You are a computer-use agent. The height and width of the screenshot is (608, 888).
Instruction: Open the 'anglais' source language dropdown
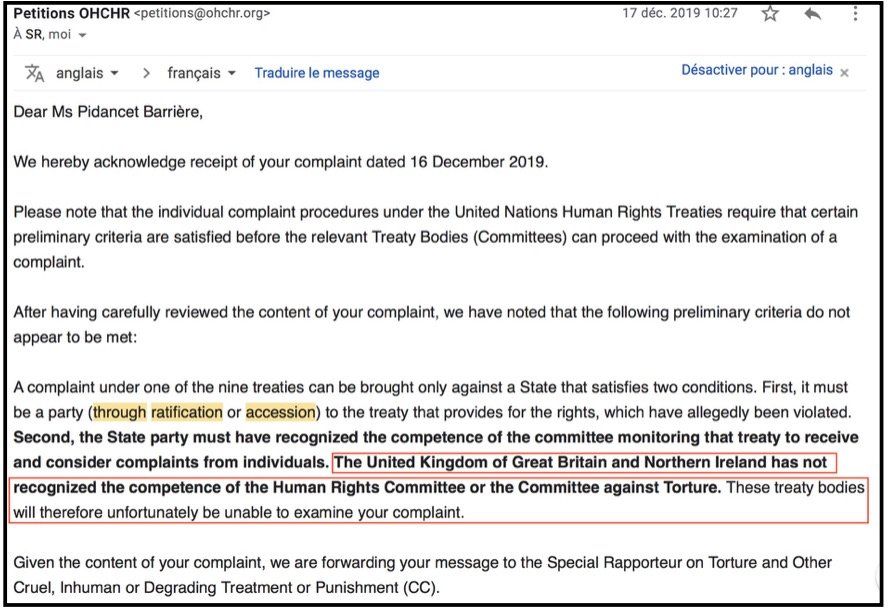tap(87, 73)
